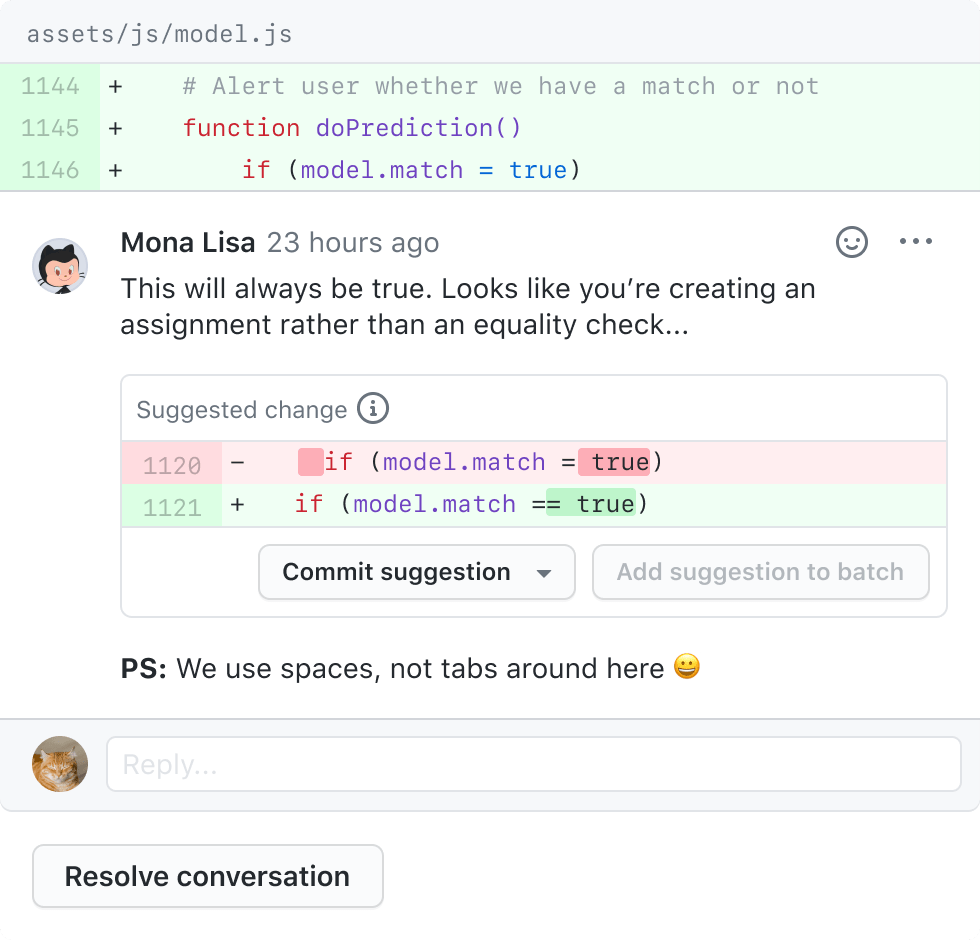The image size is (980, 940).
Task: Click the Resolve conversation button
Action: [207, 876]
